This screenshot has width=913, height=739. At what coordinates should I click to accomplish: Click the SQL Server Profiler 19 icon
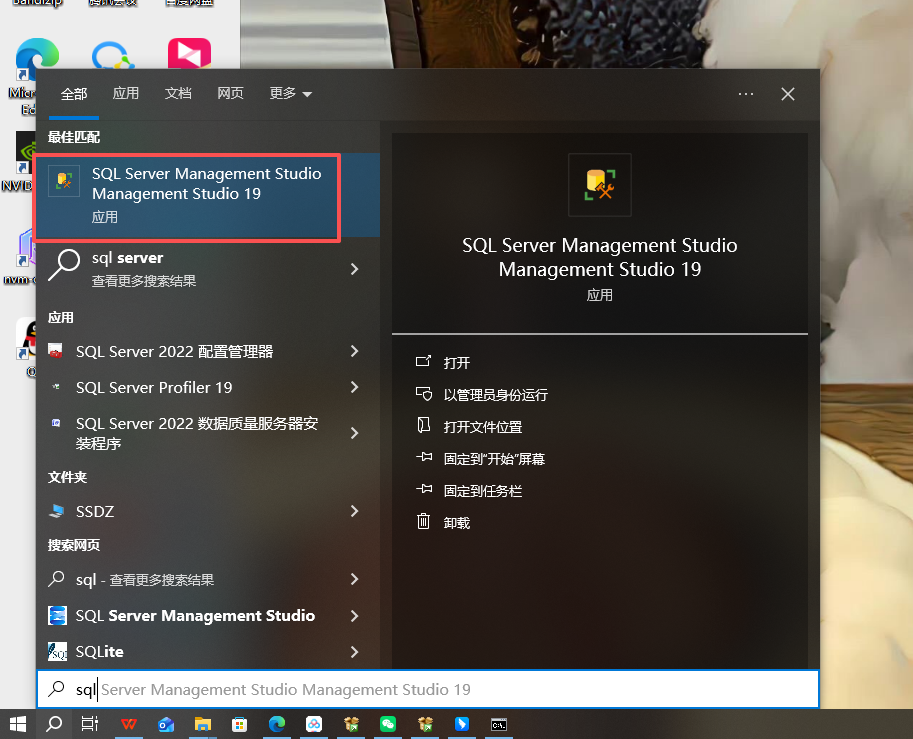pyautogui.click(x=56, y=387)
